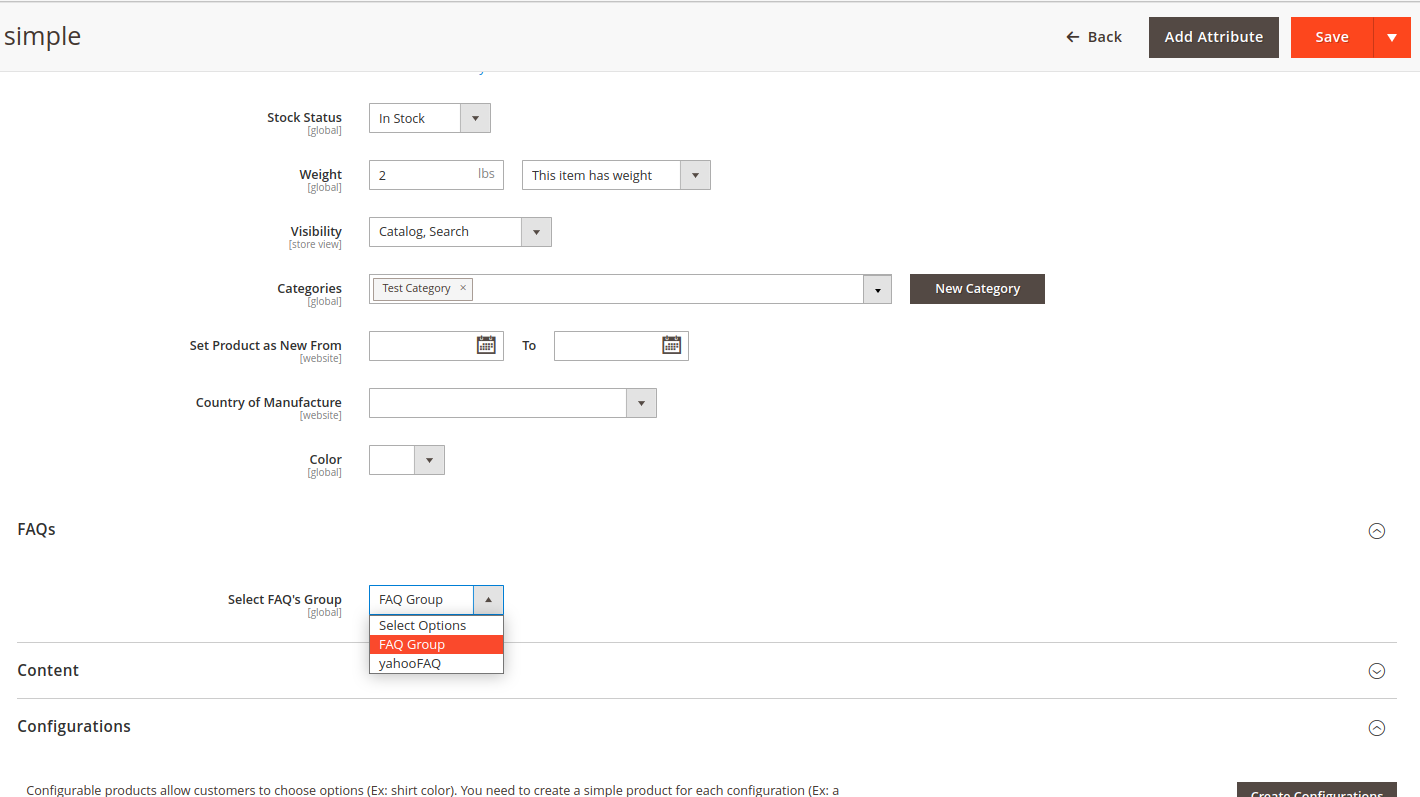Screen dimensions: 1420x797
Task: Open the Stock Status dropdown arrow
Action: [475, 117]
